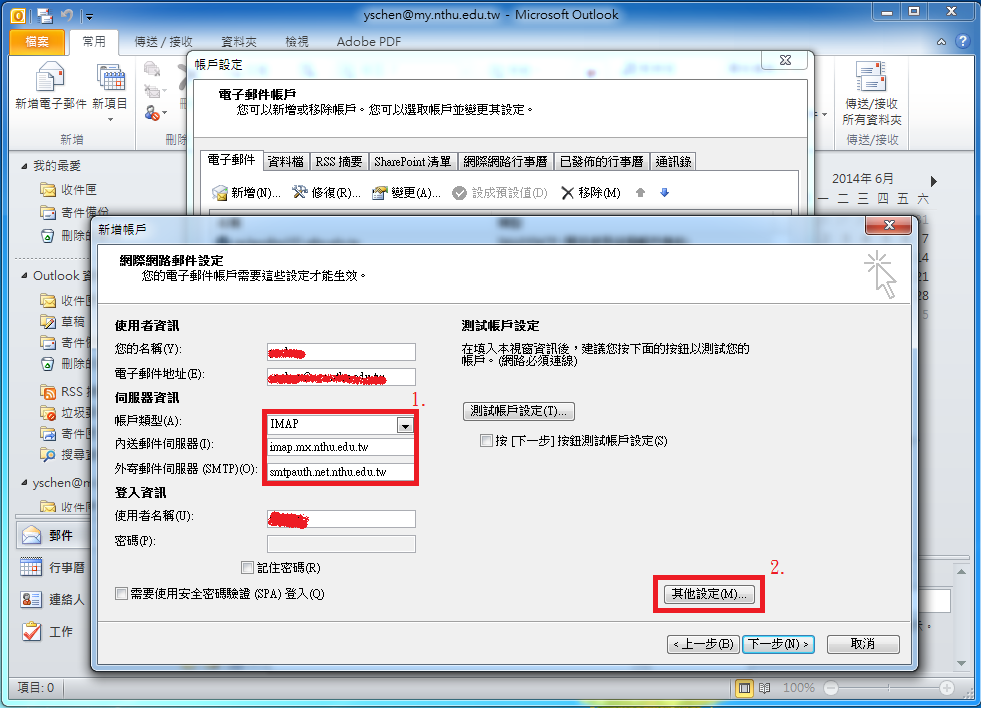981x708 pixels.
Task: Open Tasks (工作) in navigation pane
Action: (x=32, y=631)
